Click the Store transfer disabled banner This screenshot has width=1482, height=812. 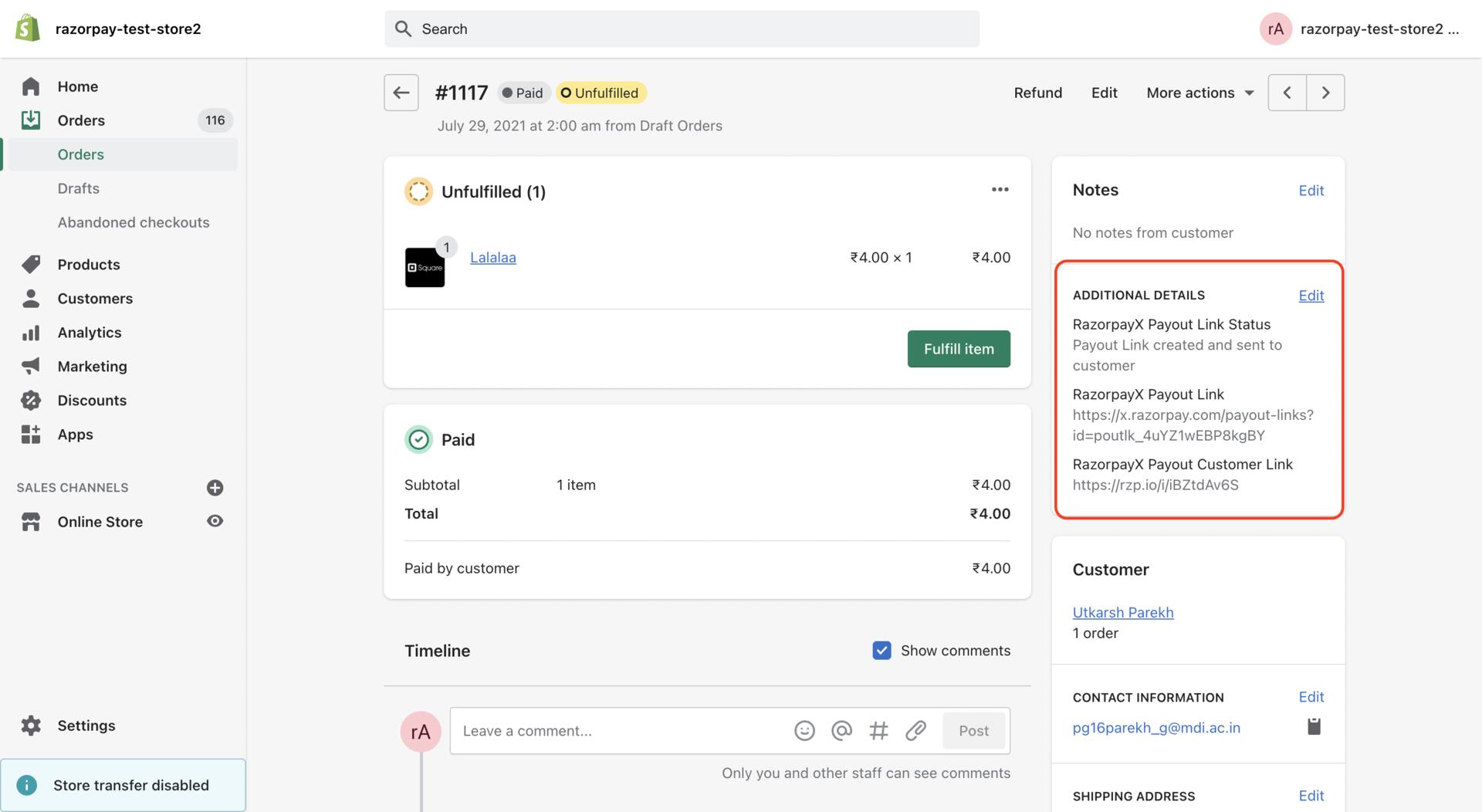pos(123,785)
